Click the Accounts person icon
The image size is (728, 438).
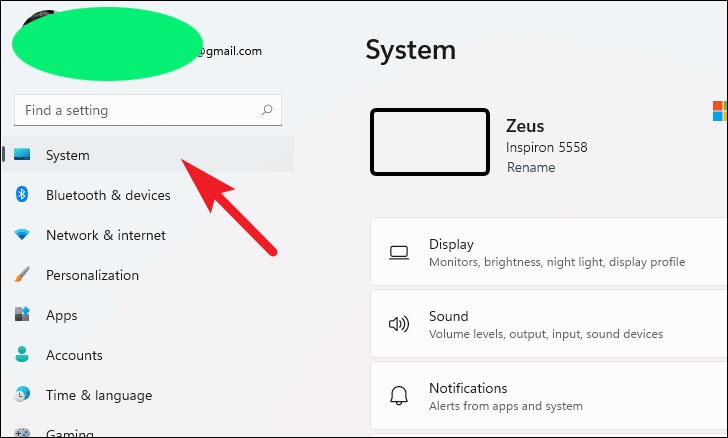pyautogui.click(x=22, y=354)
